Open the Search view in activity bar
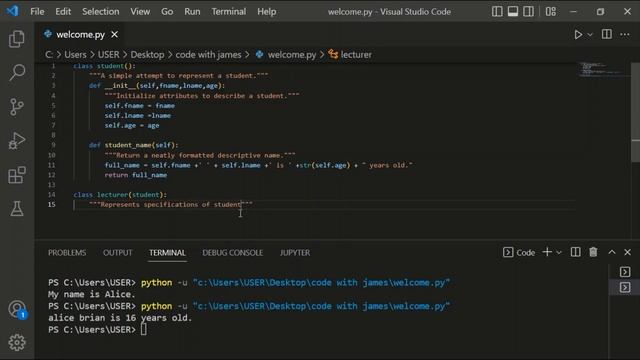Screen dimensions: 640x360 [17, 72]
